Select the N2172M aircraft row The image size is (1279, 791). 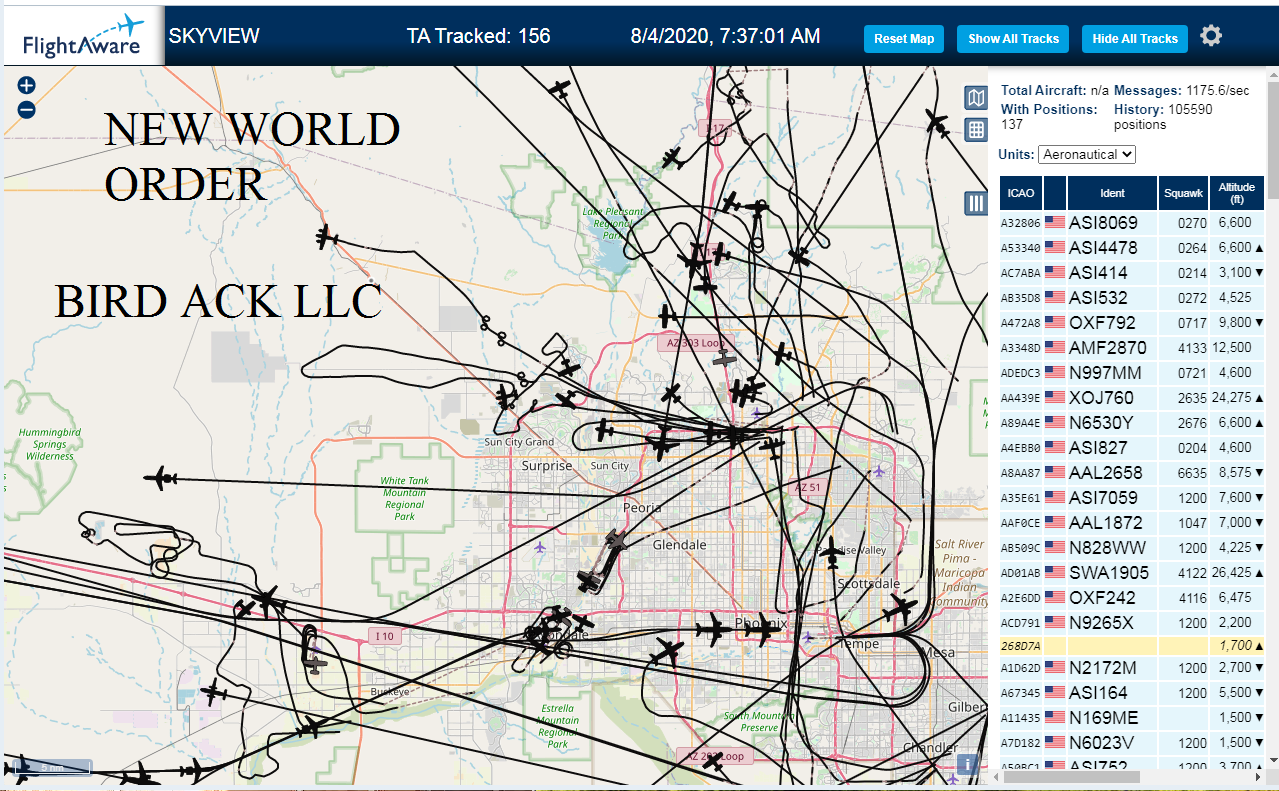tap(1133, 668)
